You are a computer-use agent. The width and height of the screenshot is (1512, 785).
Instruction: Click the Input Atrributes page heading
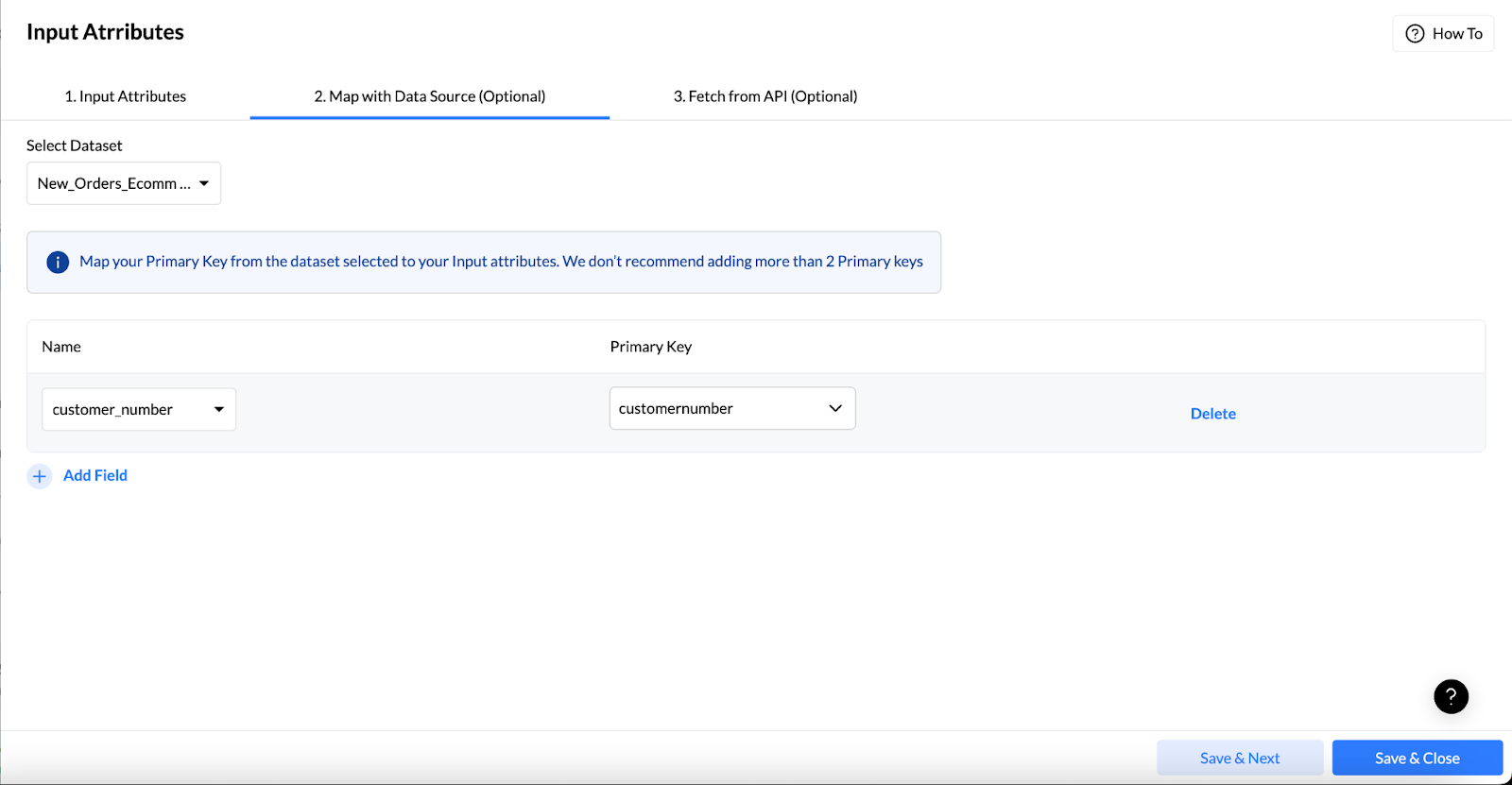tap(105, 32)
